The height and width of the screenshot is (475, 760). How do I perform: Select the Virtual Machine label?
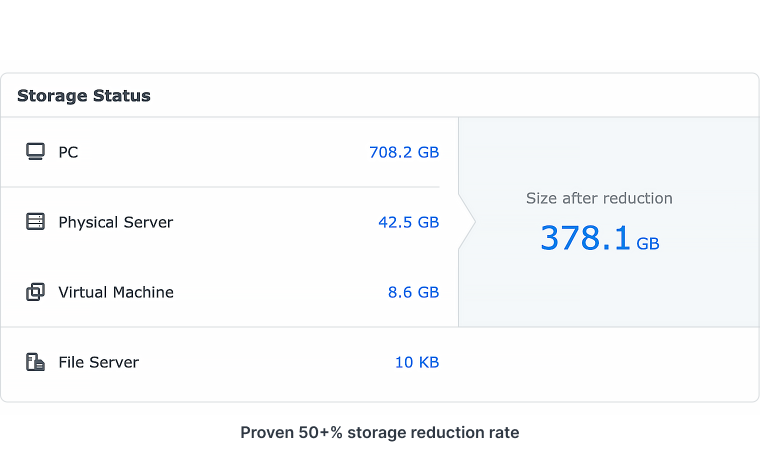click(116, 292)
